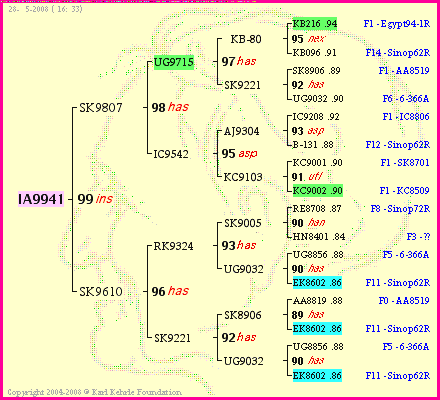This screenshot has height=400, width=440.
Task: Click the green highlighted KC9002 .90 entry
Action: 318,191
